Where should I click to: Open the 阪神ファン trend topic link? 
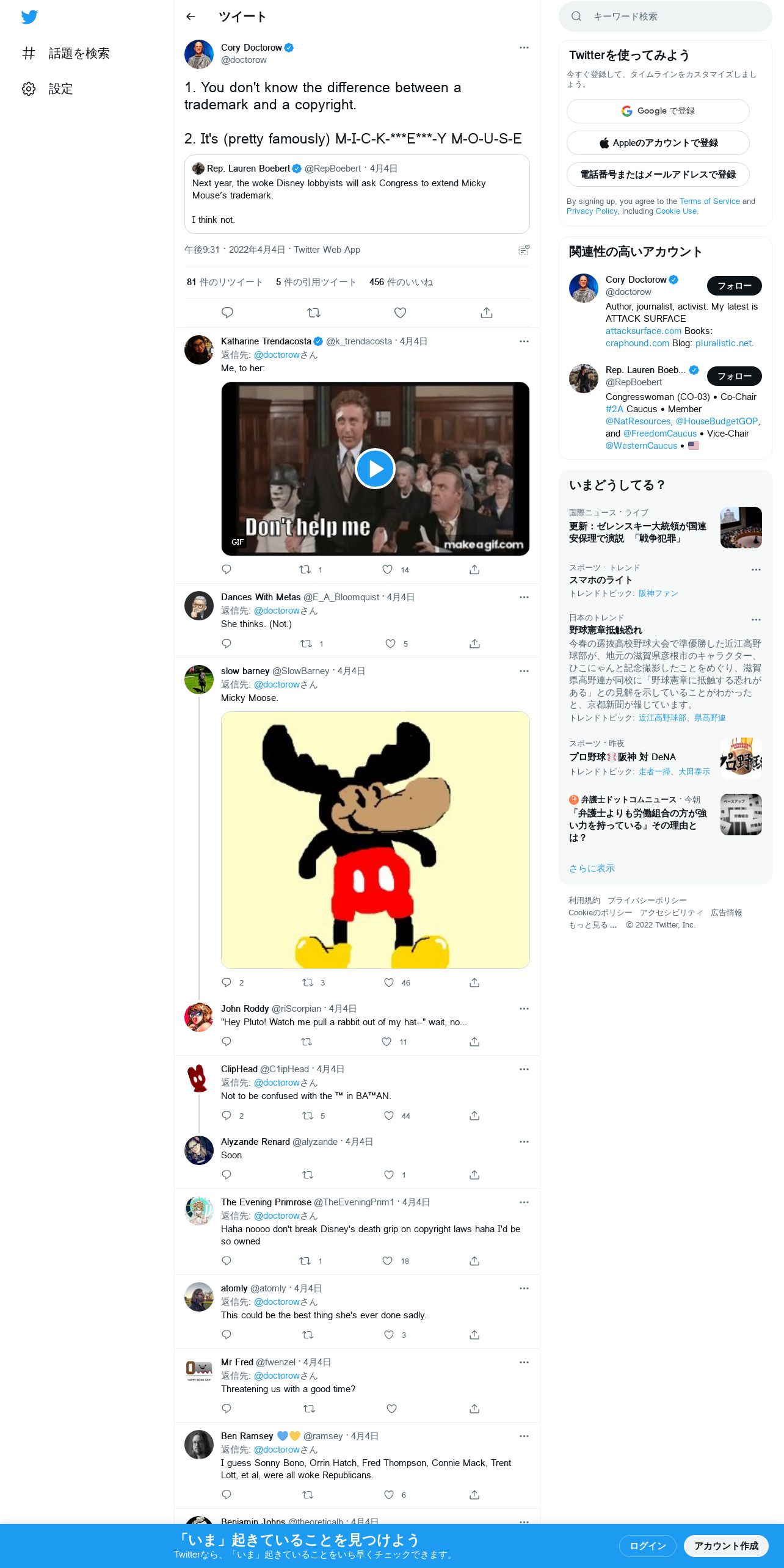(x=658, y=593)
